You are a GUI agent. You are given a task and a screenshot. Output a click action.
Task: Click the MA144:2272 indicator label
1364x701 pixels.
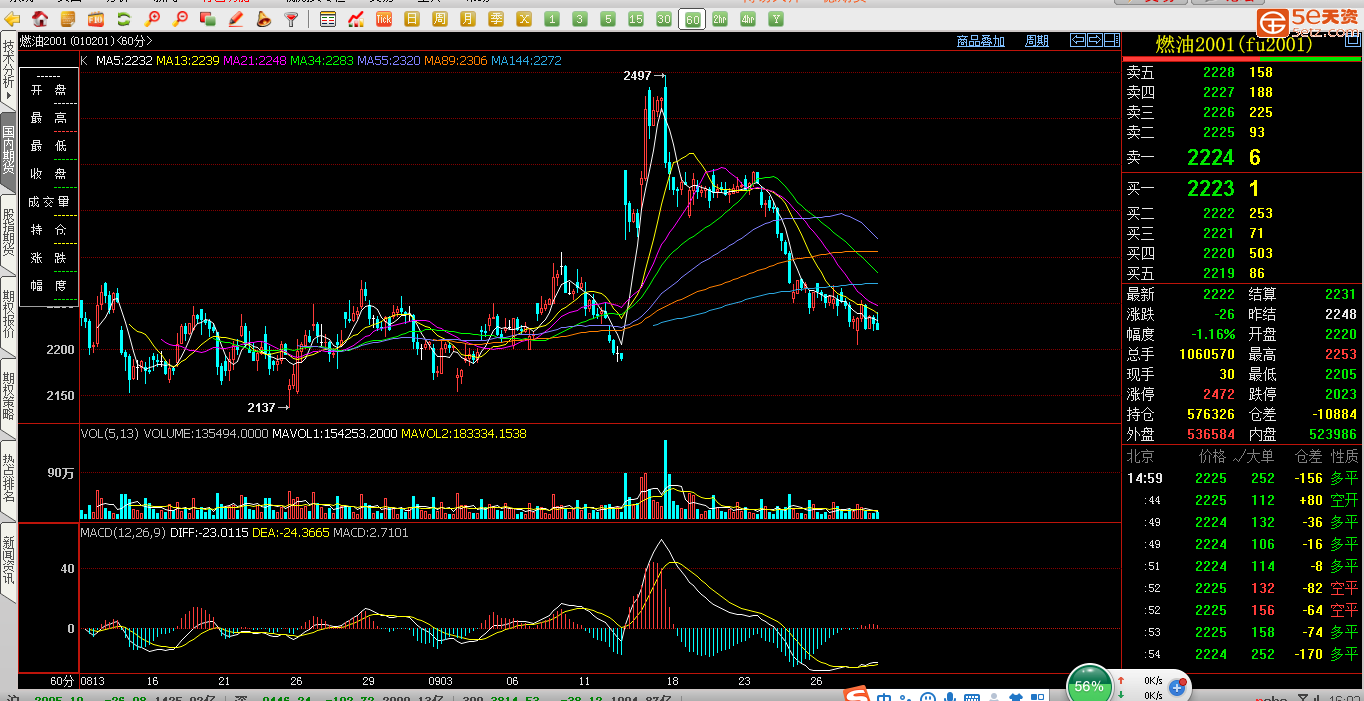tap(526, 61)
